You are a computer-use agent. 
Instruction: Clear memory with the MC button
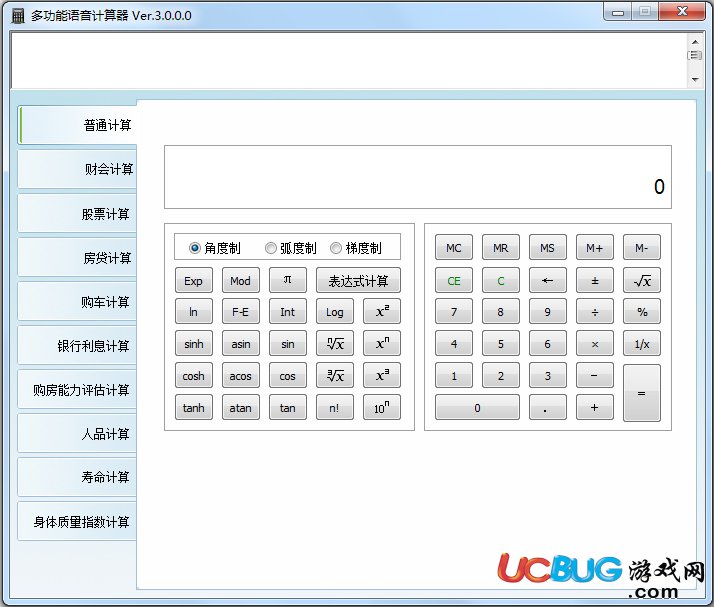click(x=454, y=247)
